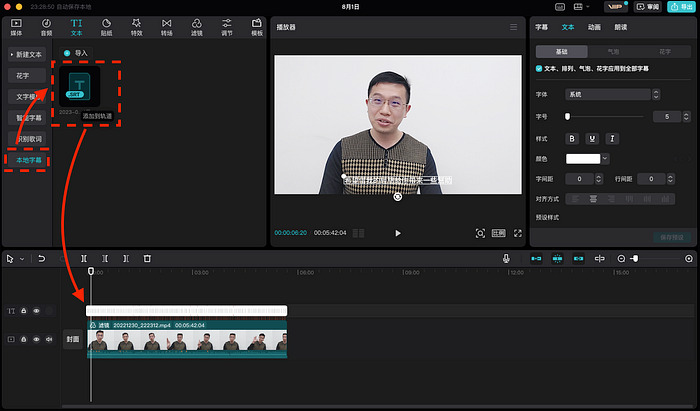700x411 pixels.
Task: Select the SRT subtitle file thumbnail
Action: 79,86
